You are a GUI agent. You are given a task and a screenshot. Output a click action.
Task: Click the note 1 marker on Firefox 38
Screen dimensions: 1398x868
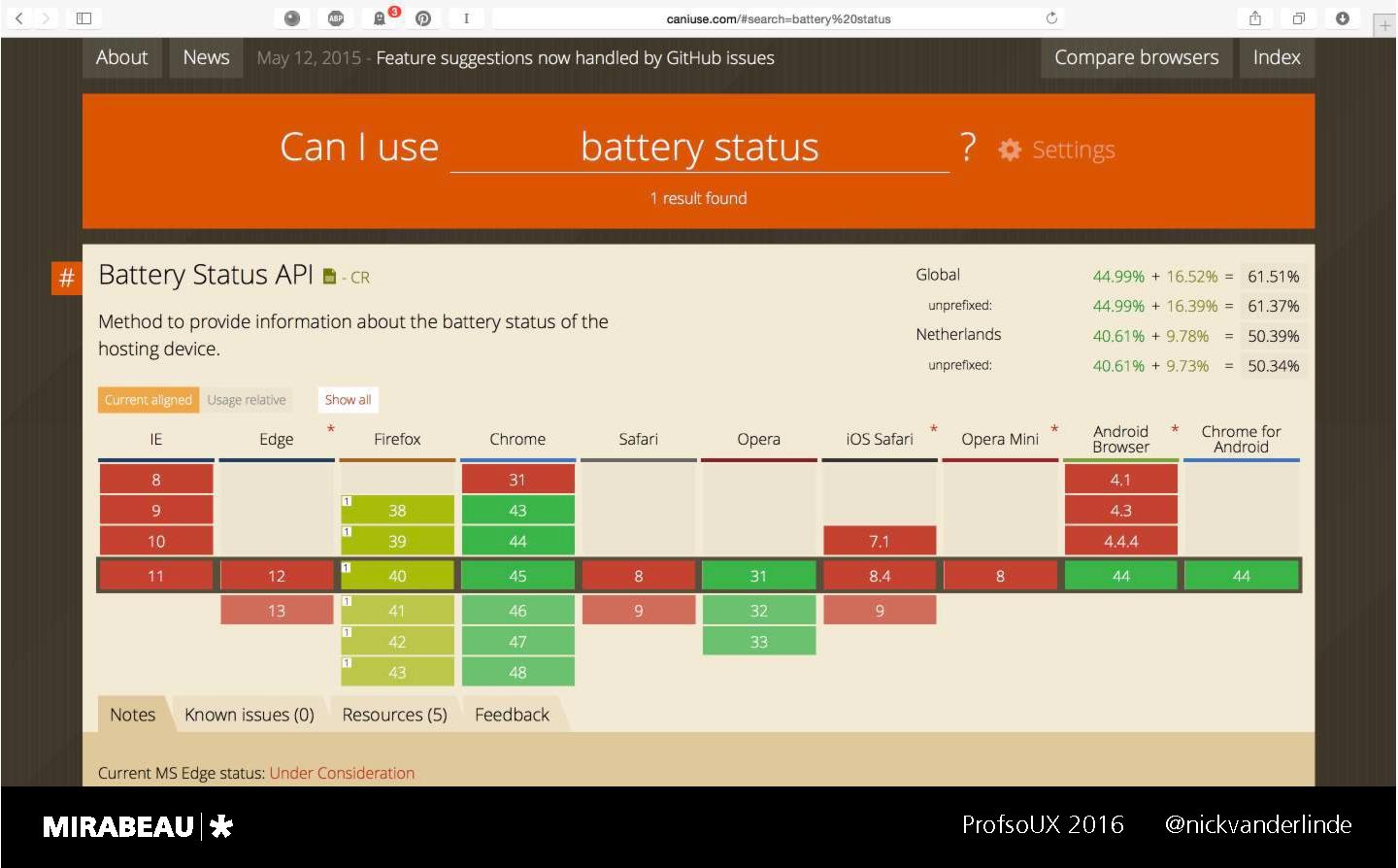coord(347,501)
